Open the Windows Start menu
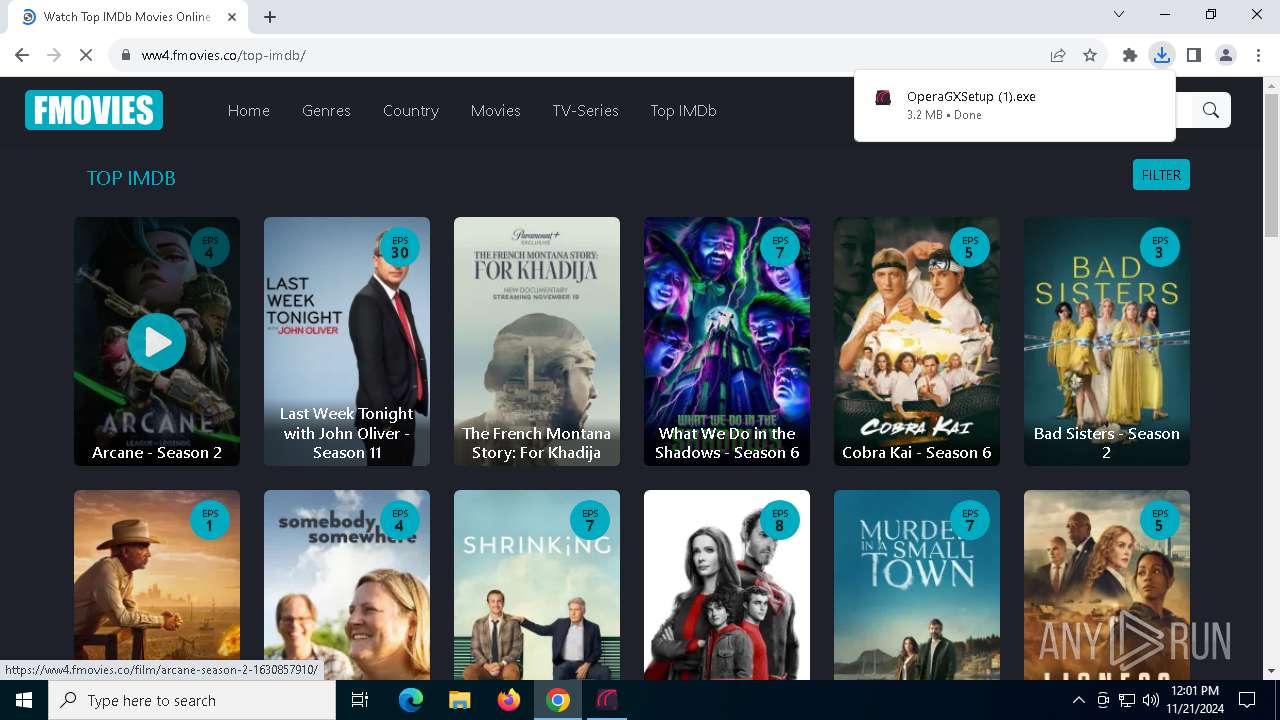The image size is (1280, 720). tap(24, 700)
